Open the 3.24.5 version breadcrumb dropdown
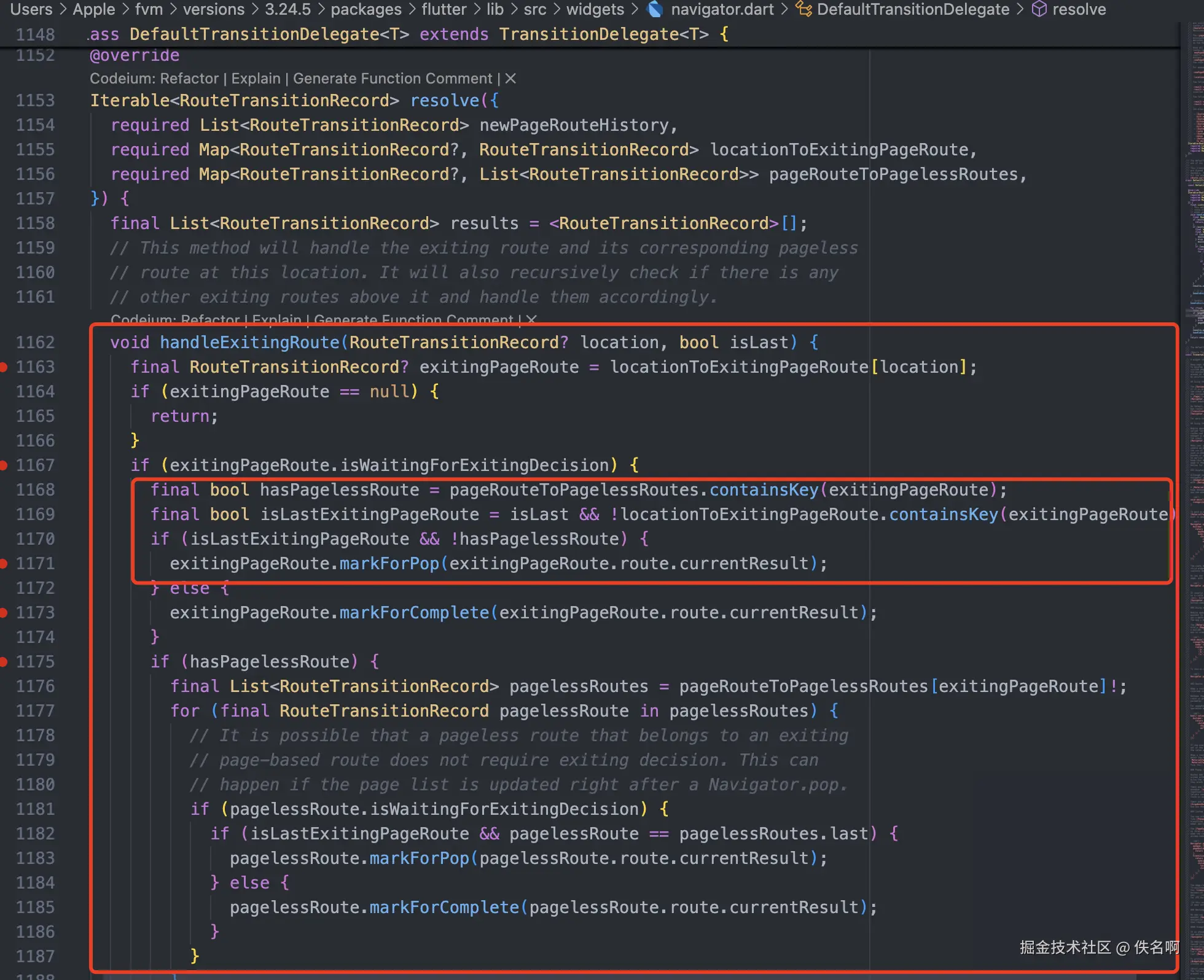The width and height of the screenshot is (1204, 980). pyautogui.click(x=287, y=9)
